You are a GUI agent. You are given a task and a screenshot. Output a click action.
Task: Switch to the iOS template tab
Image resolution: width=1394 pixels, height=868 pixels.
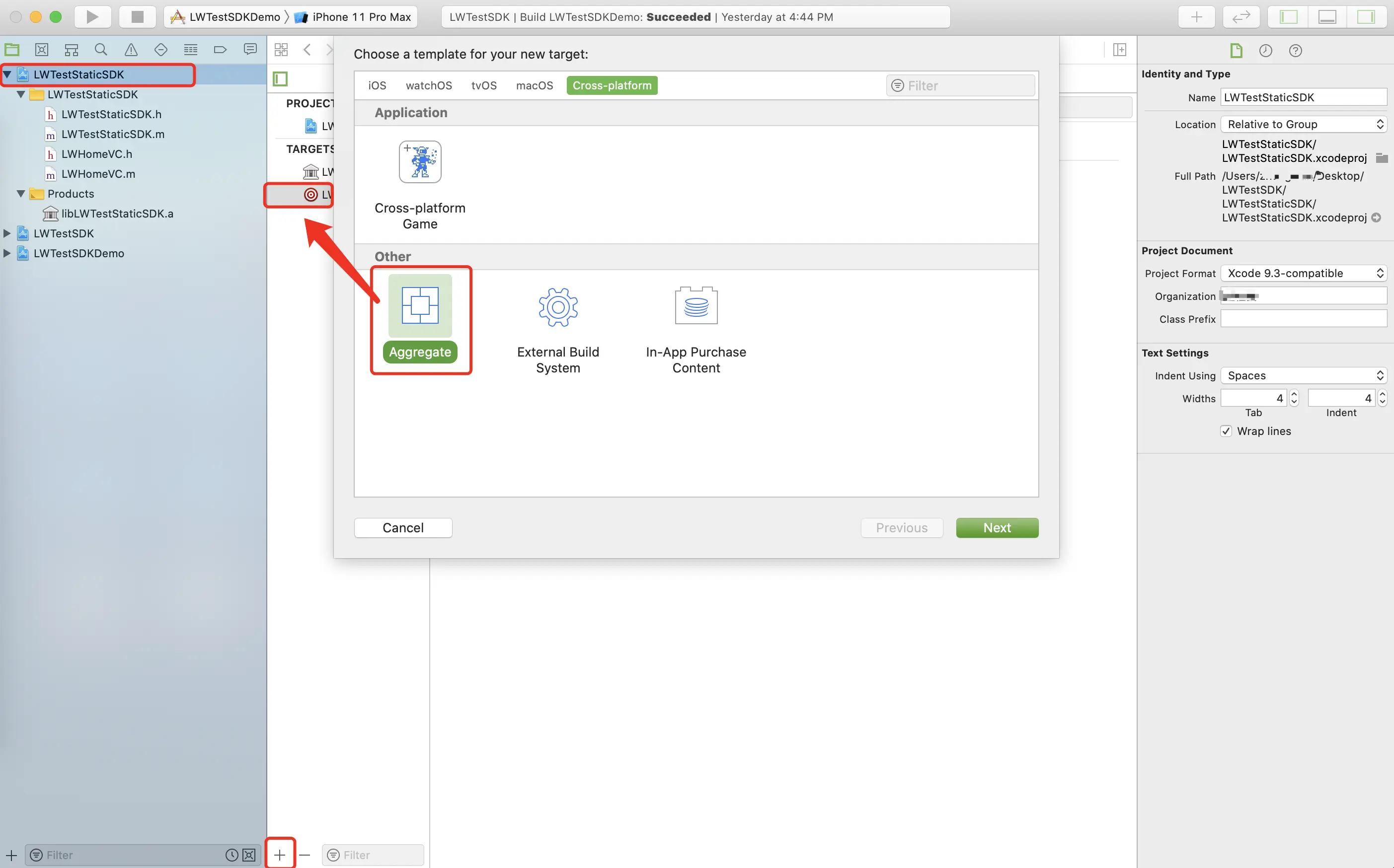pyautogui.click(x=377, y=85)
